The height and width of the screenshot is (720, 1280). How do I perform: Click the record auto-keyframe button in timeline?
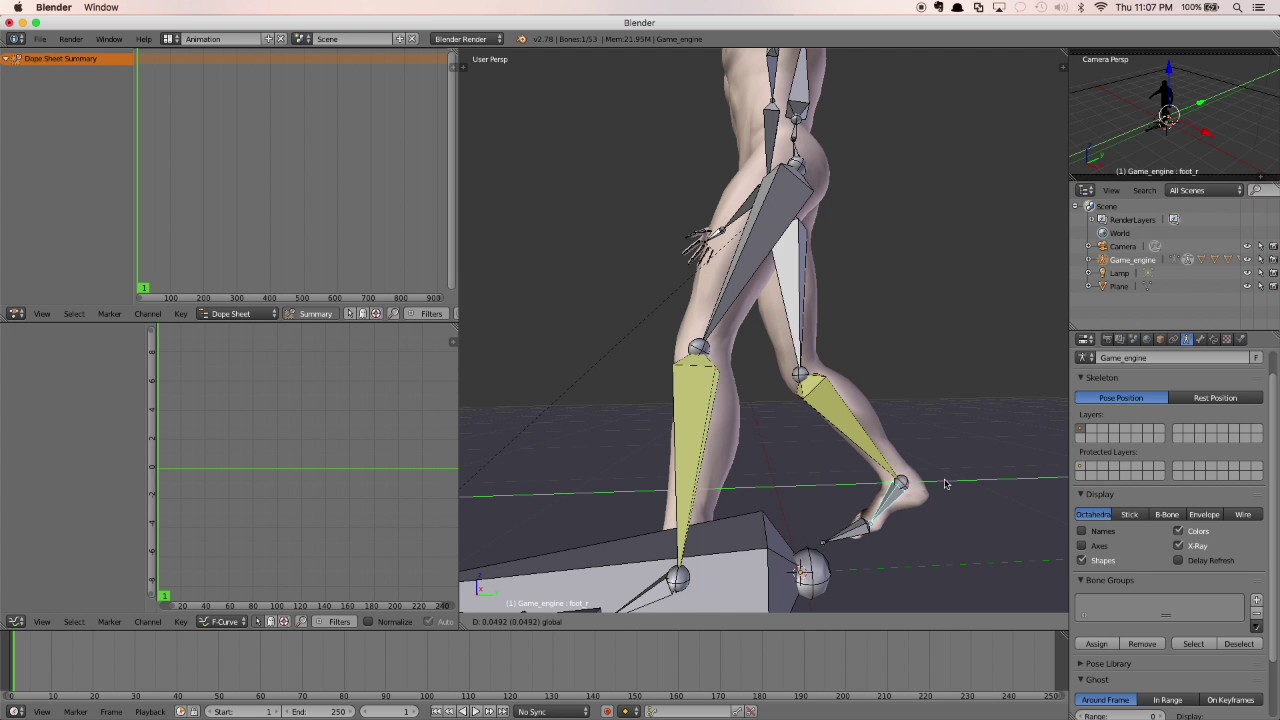[x=607, y=712]
